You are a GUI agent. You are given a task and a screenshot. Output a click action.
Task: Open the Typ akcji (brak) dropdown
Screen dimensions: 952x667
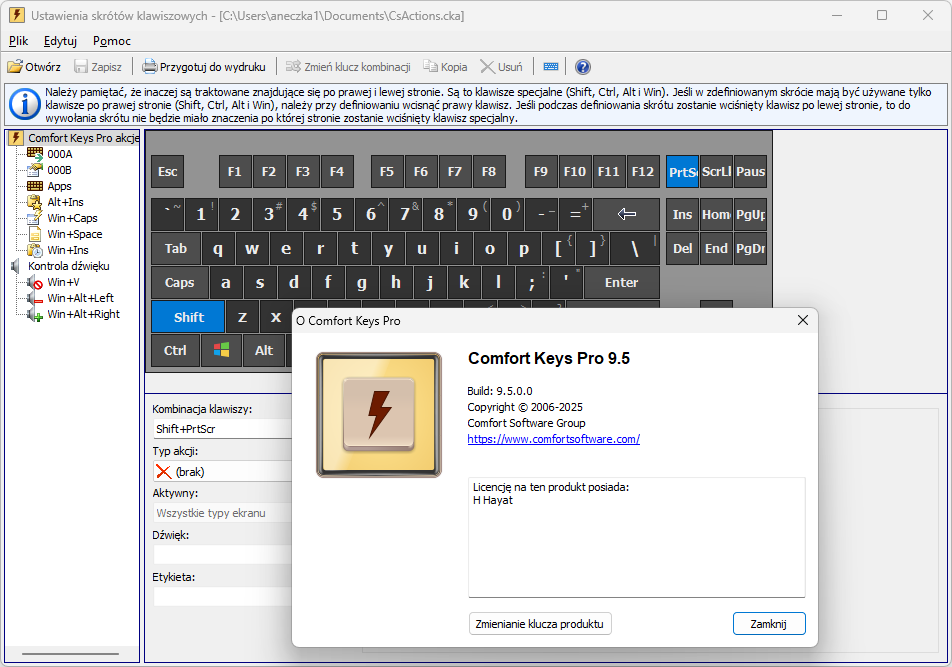coord(223,472)
